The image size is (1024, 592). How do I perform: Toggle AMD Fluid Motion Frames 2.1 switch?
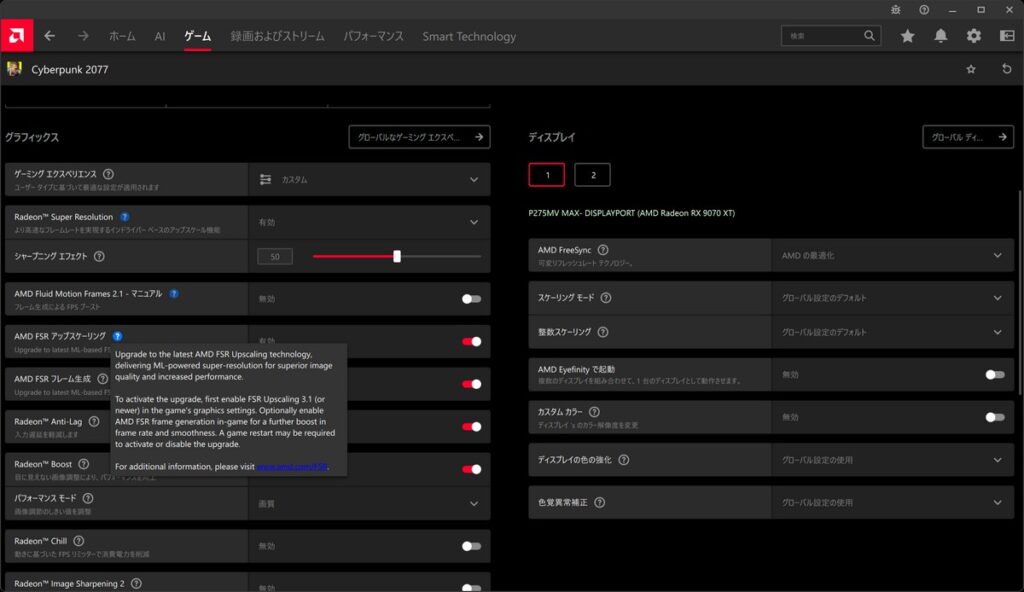(x=471, y=298)
